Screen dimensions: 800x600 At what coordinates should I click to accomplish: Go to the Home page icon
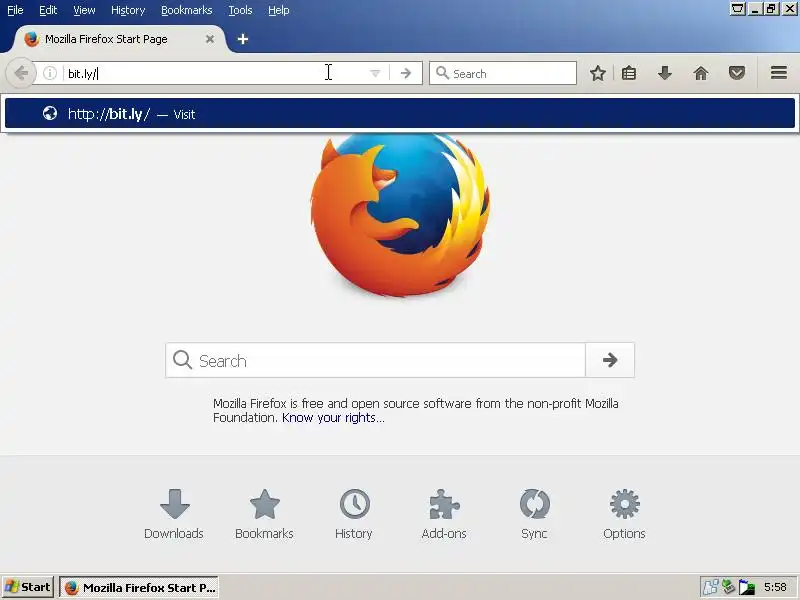701,73
